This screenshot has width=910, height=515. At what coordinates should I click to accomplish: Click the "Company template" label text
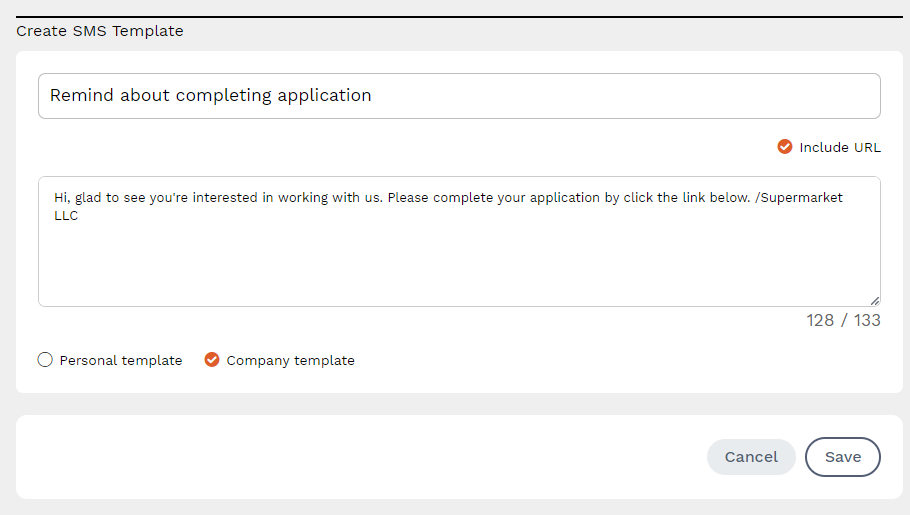[290, 360]
